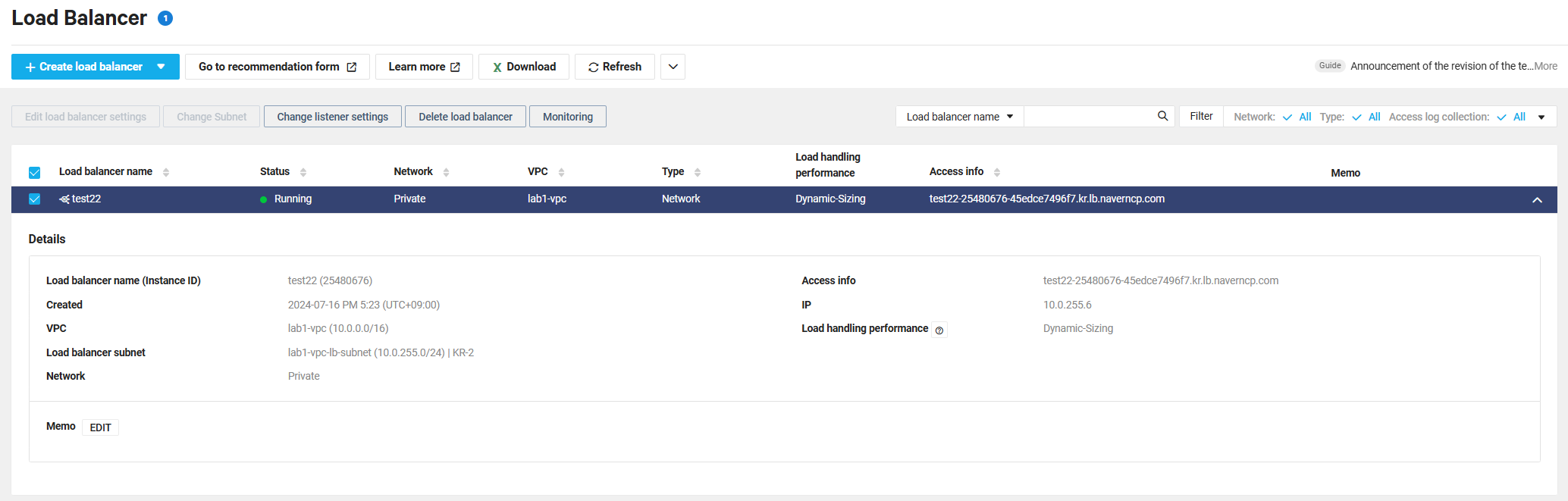Open Go to recommendation form

click(278, 67)
